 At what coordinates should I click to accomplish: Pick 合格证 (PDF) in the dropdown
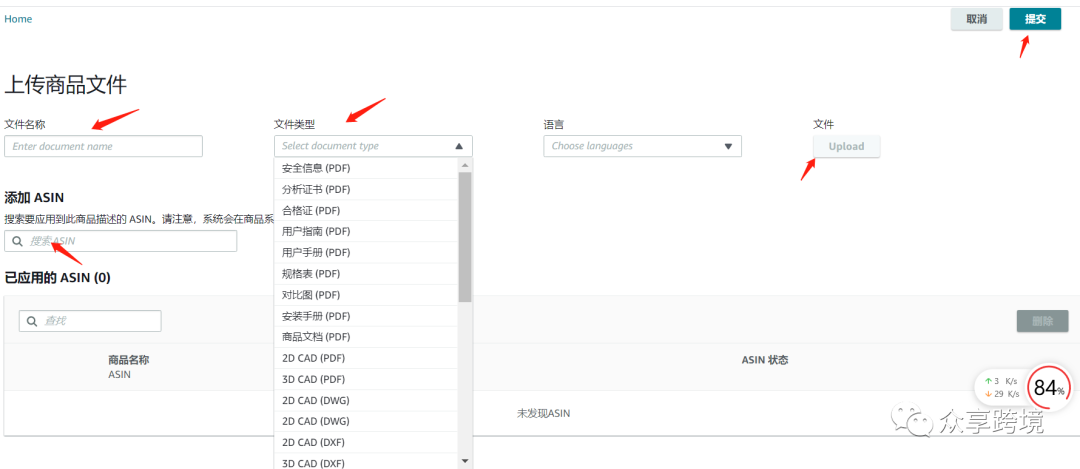pyautogui.click(x=366, y=210)
